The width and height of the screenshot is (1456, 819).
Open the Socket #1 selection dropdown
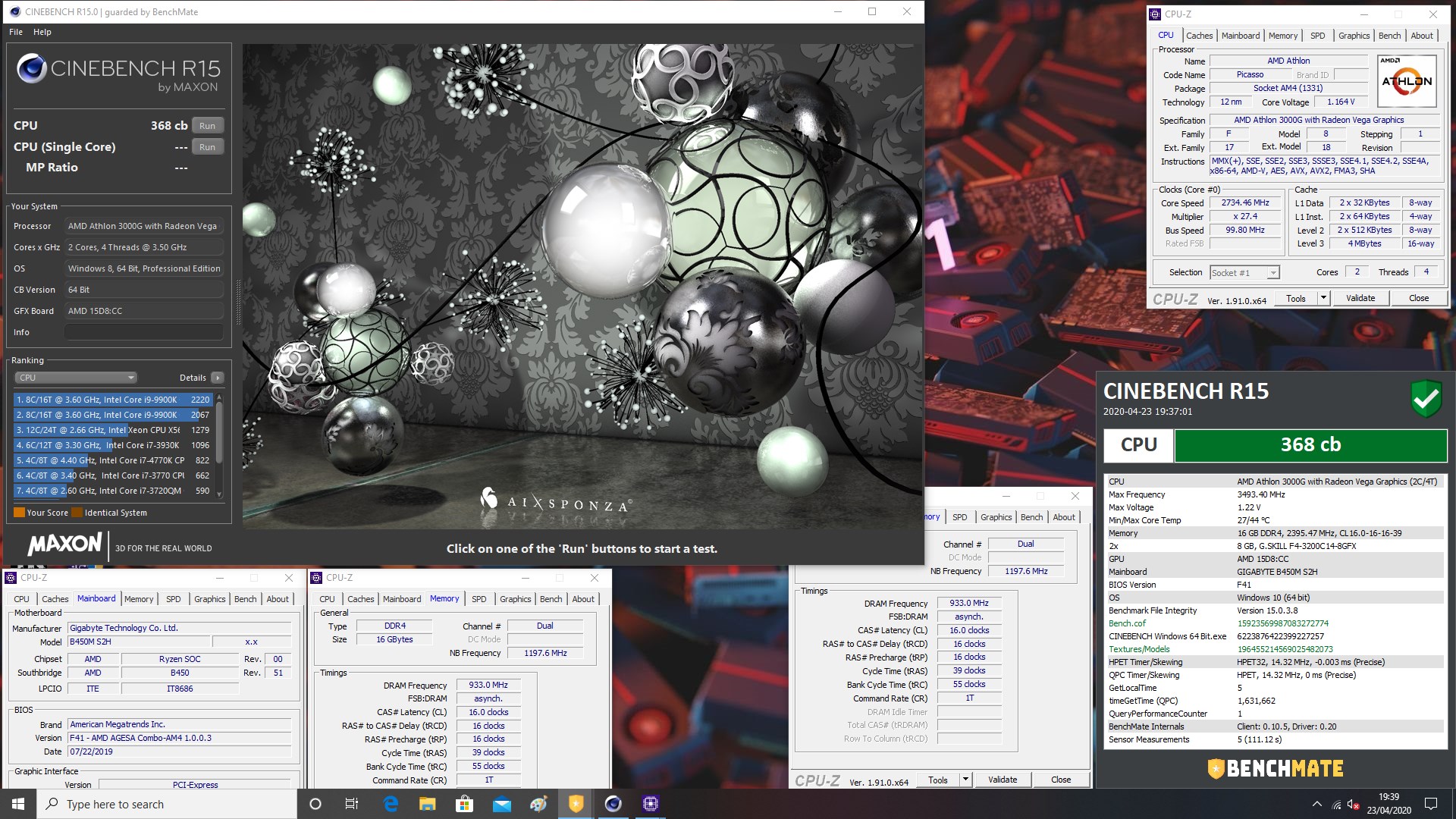[x=1244, y=273]
